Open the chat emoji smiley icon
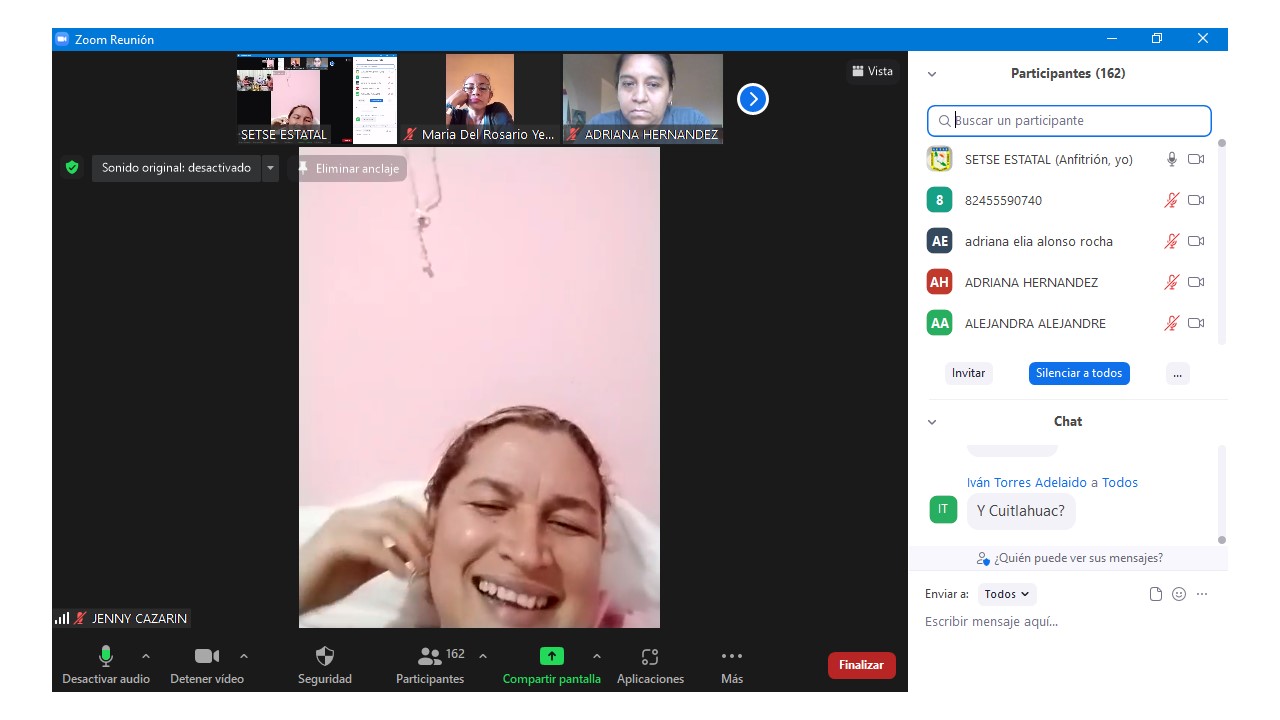The height and width of the screenshot is (720, 1280). (1179, 594)
